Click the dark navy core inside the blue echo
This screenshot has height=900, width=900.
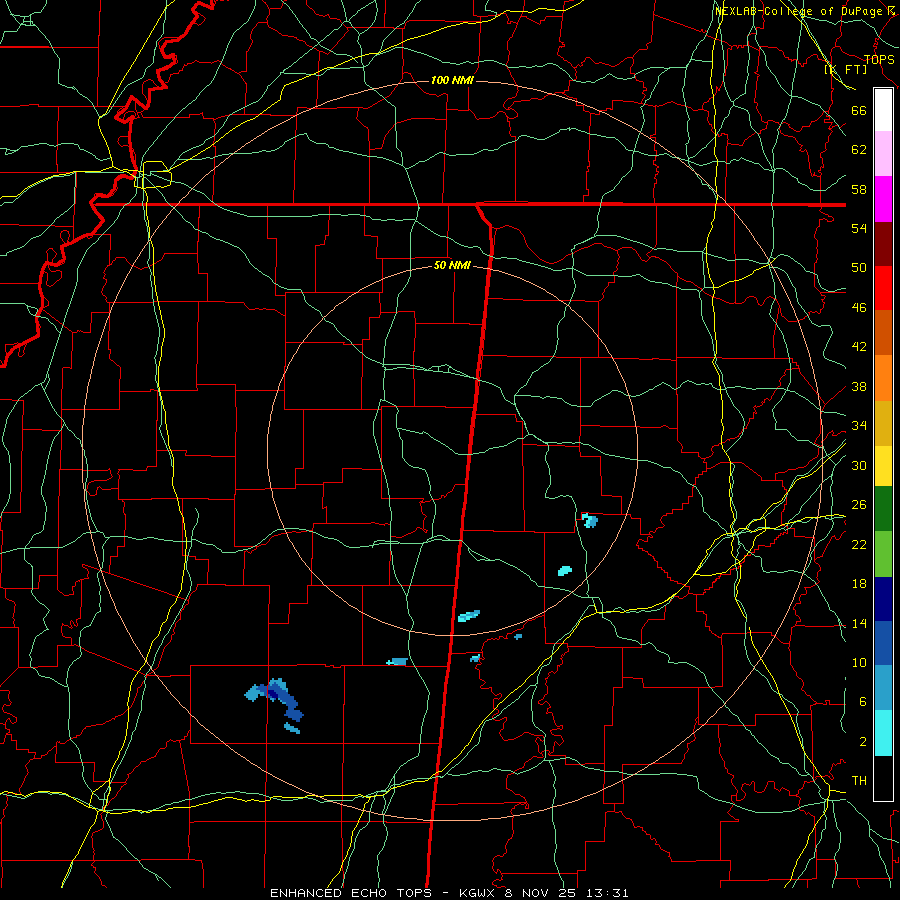tap(272, 694)
